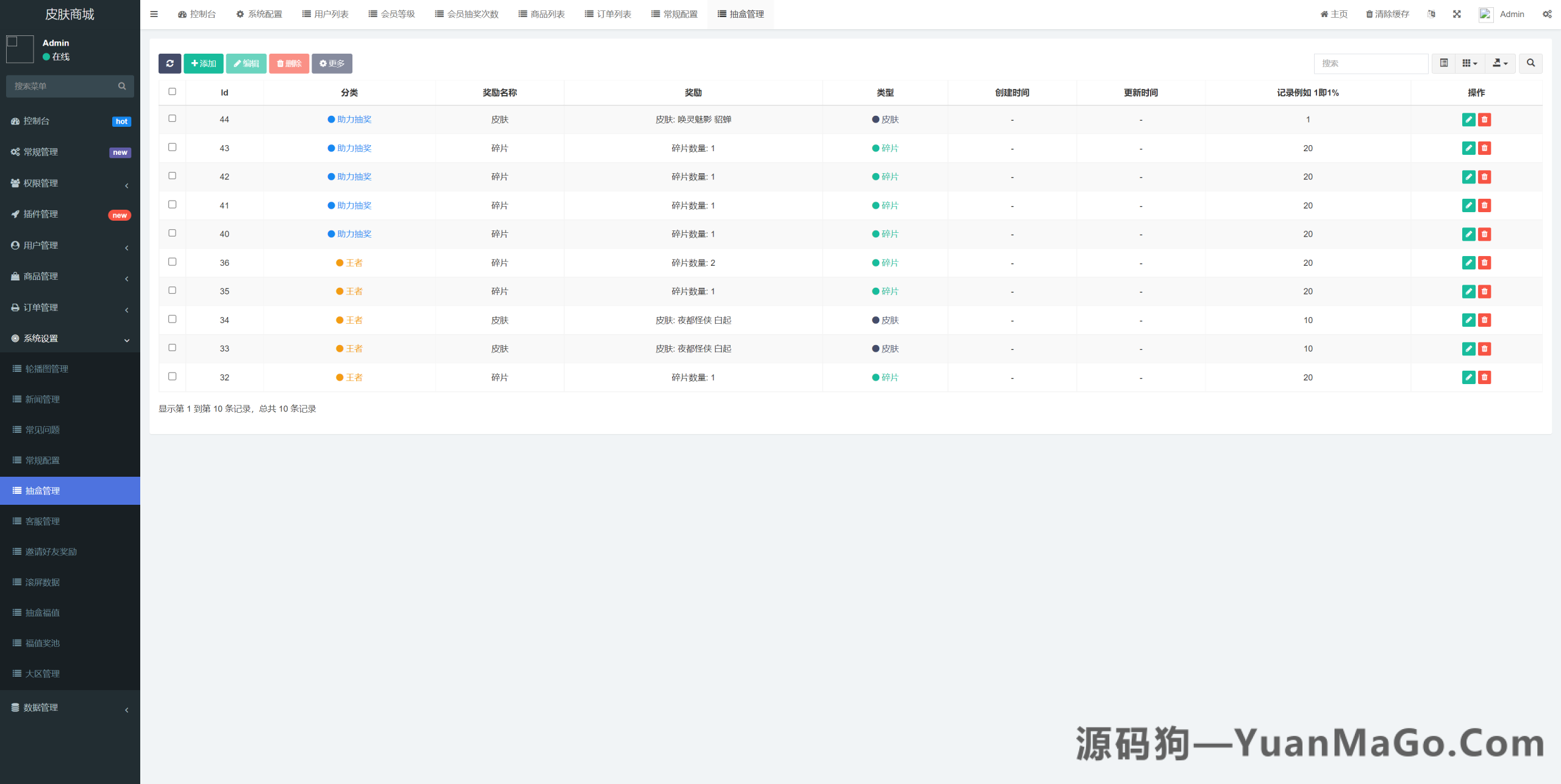Edit record 44 with the green pencil icon
1561x784 pixels.
[x=1469, y=119]
